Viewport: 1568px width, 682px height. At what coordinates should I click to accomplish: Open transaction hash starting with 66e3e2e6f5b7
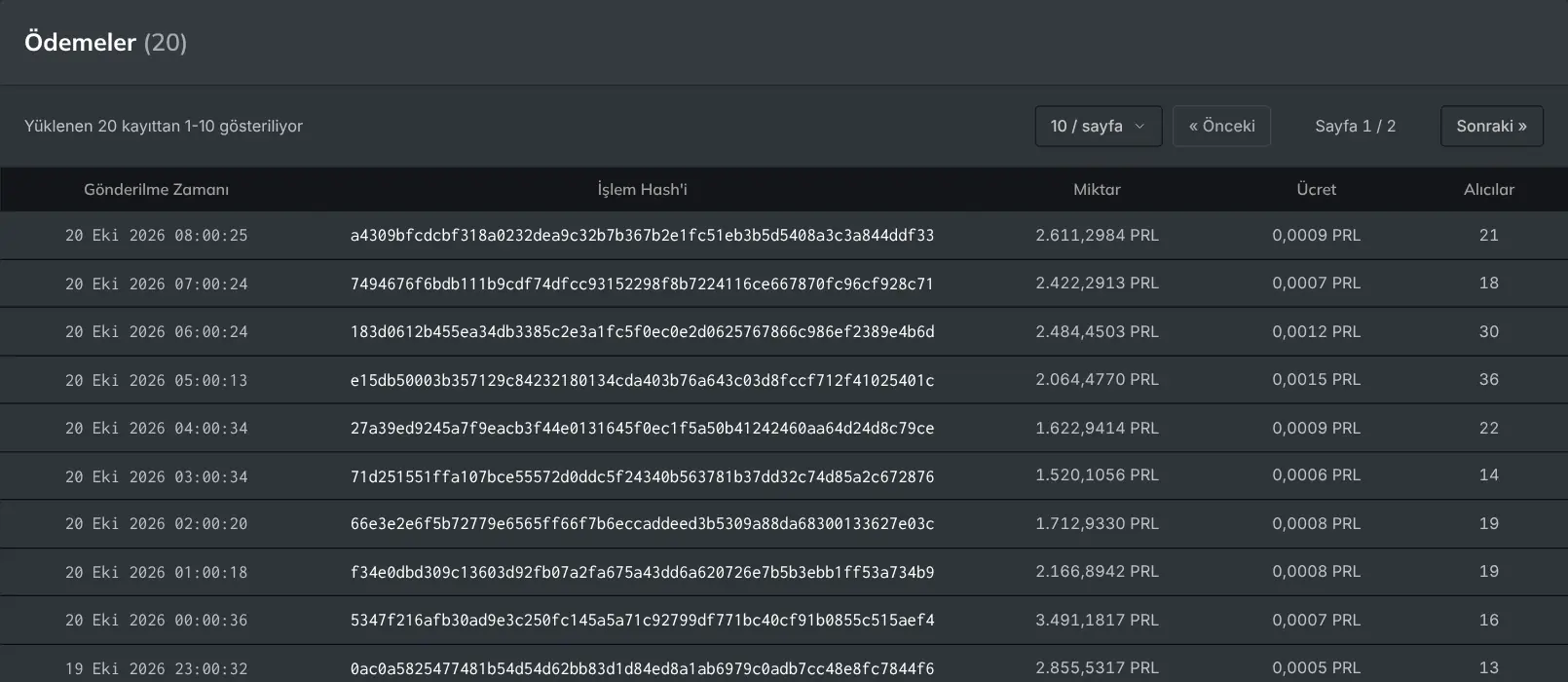click(x=642, y=523)
